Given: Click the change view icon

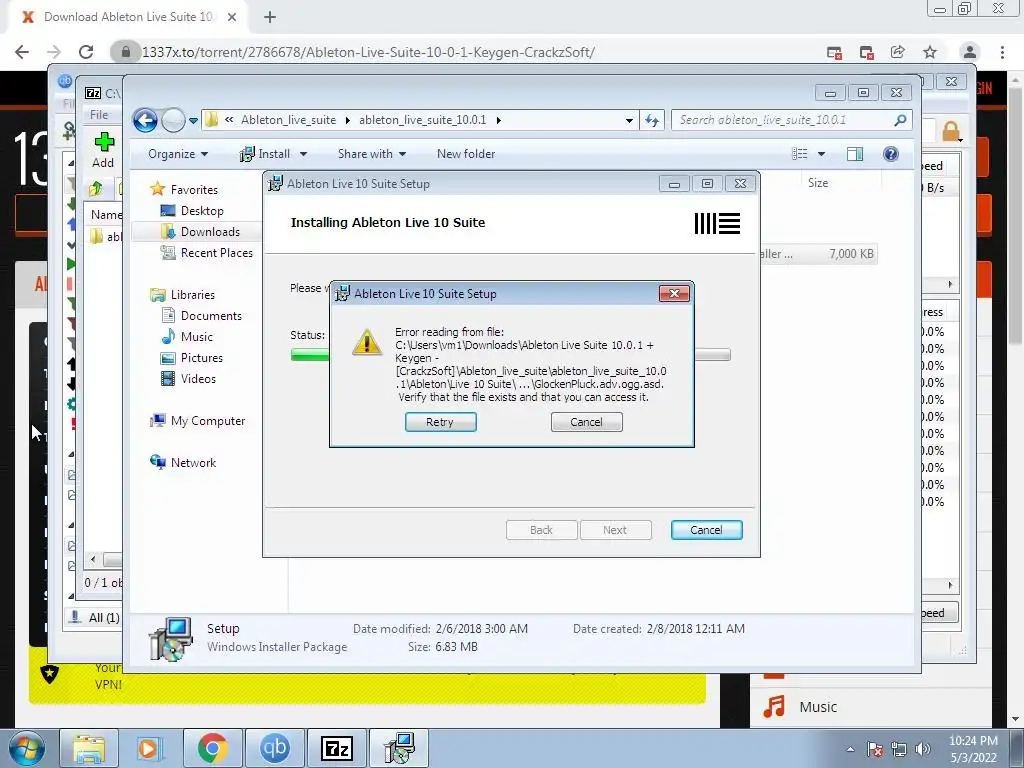Looking at the screenshot, I should click(x=799, y=154).
